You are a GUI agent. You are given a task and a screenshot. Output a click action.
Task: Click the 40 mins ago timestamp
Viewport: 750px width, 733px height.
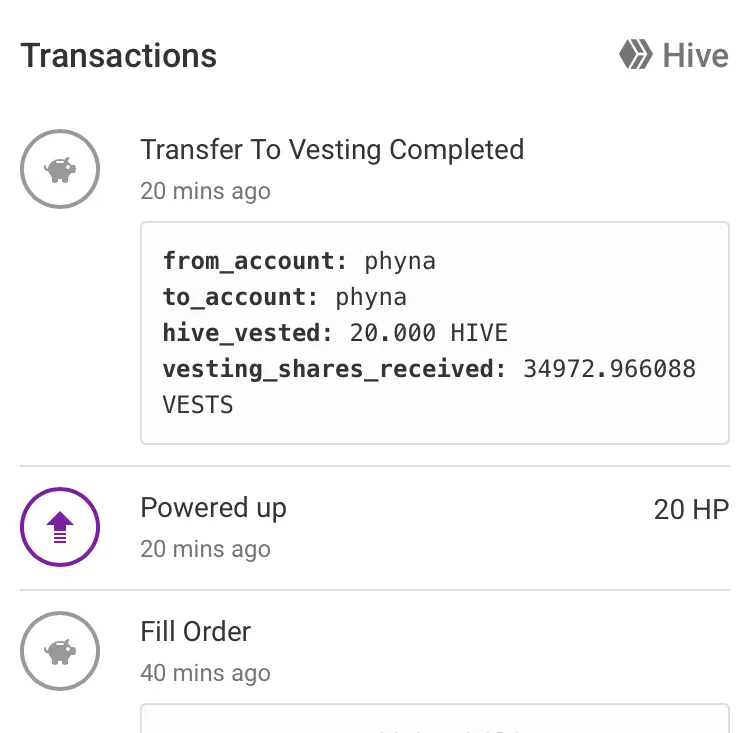[205, 673]
